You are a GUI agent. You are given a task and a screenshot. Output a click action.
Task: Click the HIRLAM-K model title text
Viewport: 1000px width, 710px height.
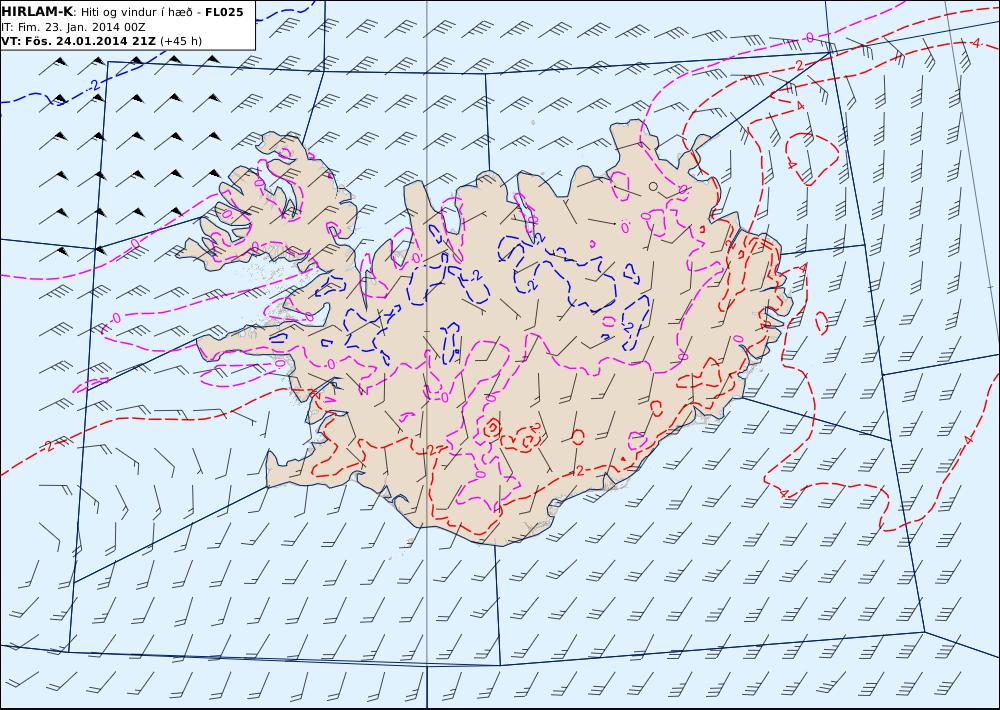point(37,12)
